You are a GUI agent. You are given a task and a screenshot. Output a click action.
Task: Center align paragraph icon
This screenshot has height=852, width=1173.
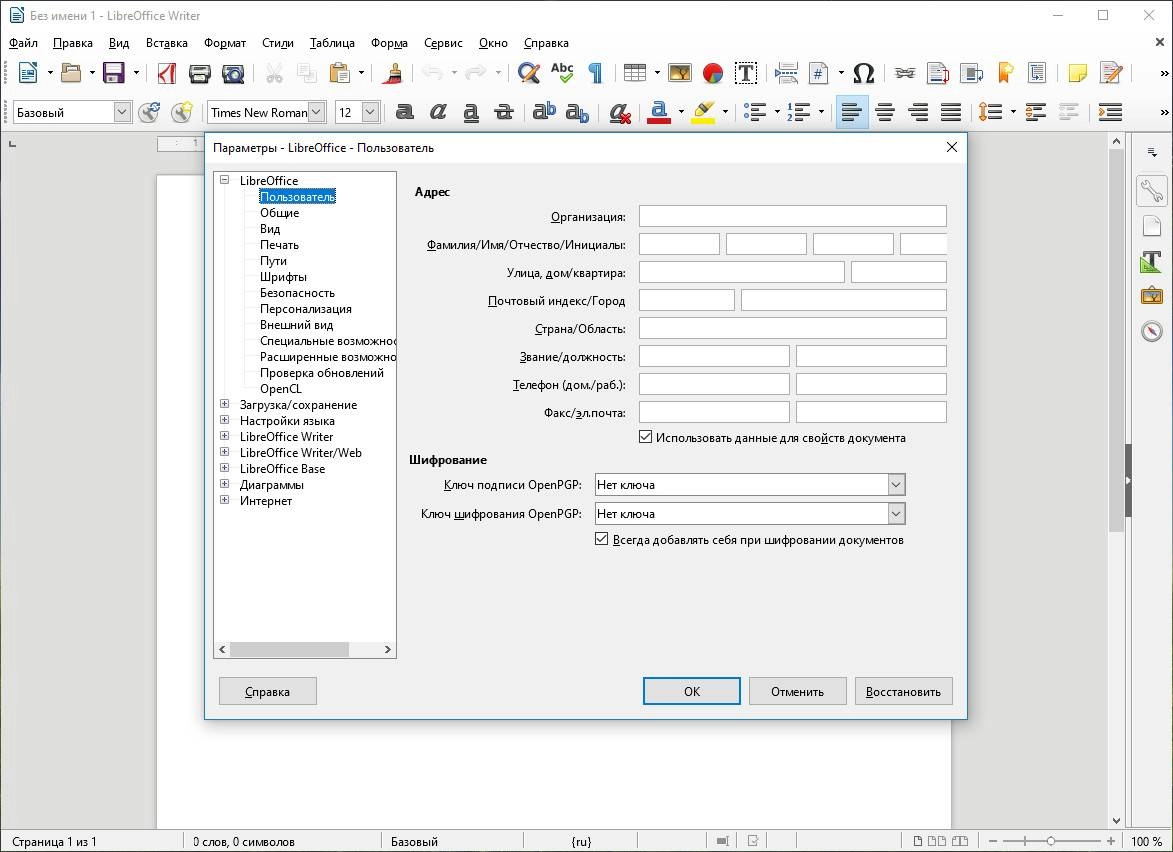pos(885,112)
